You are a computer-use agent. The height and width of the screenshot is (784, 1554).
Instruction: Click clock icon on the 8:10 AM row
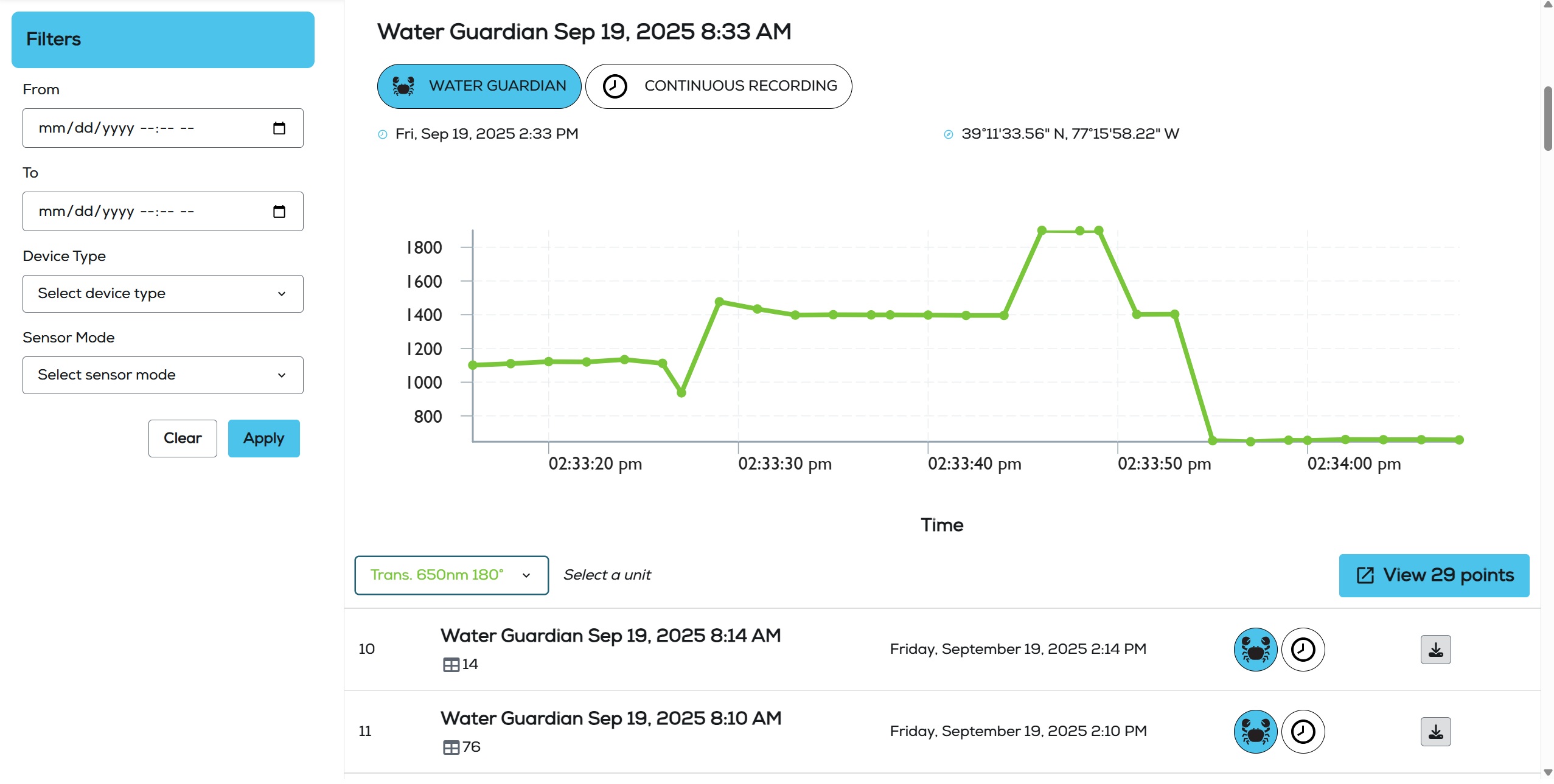coord(1303,732)
